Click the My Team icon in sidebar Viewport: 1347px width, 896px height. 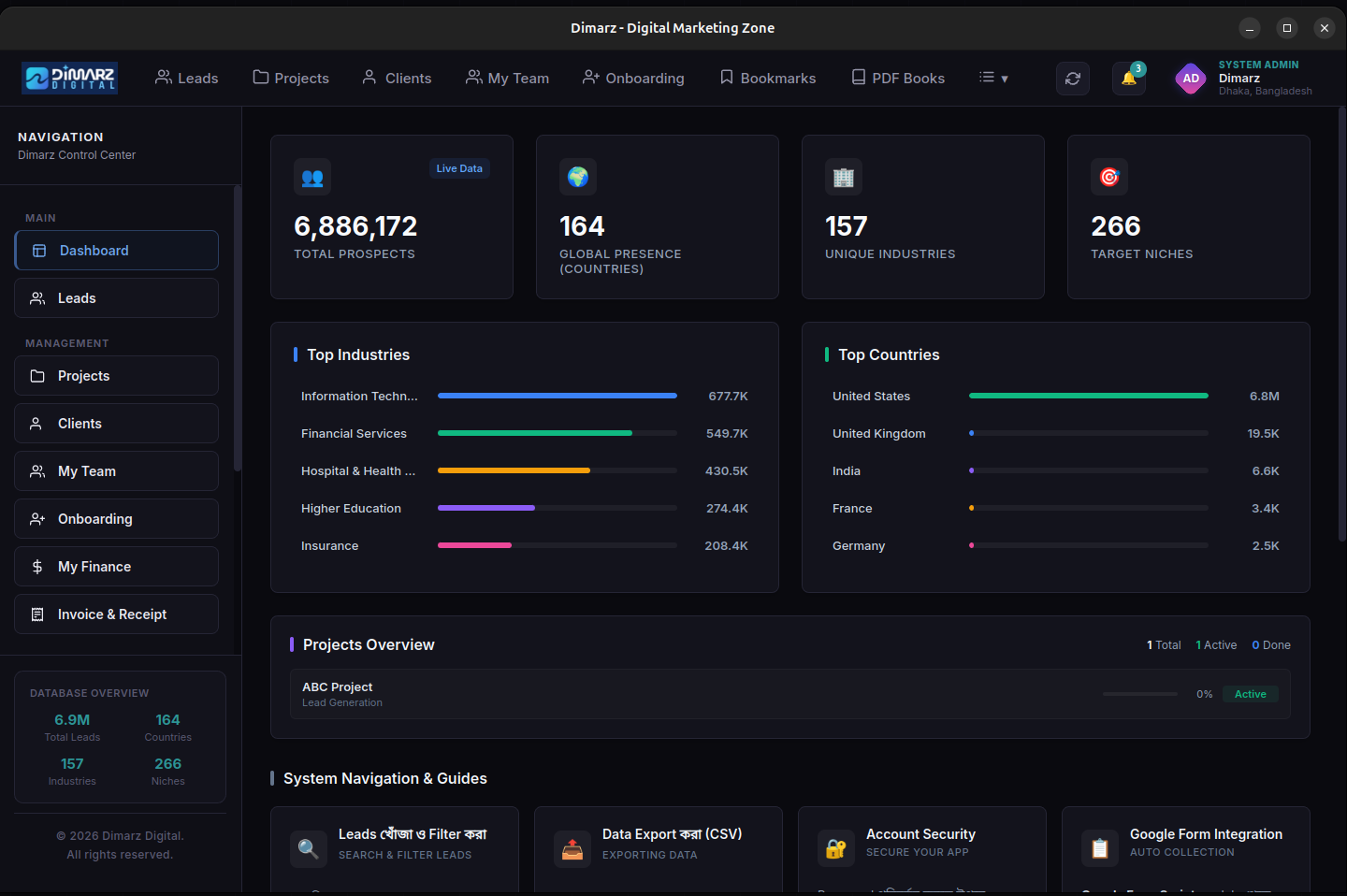(x=37, y=471)
